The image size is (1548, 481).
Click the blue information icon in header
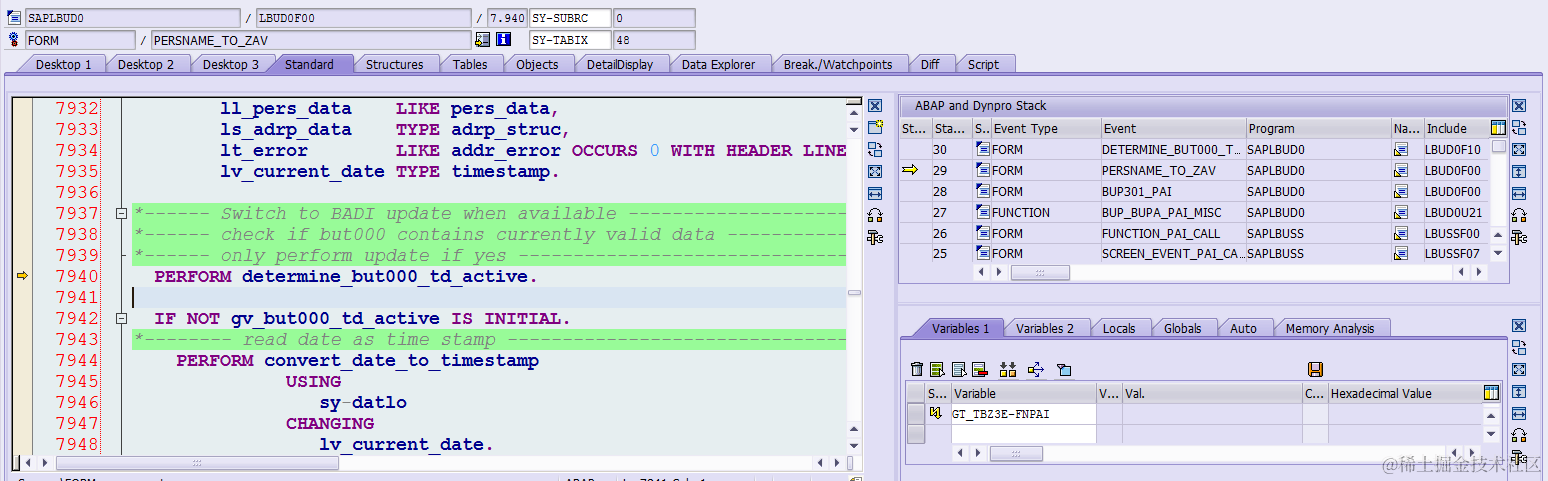click(504, 40)
